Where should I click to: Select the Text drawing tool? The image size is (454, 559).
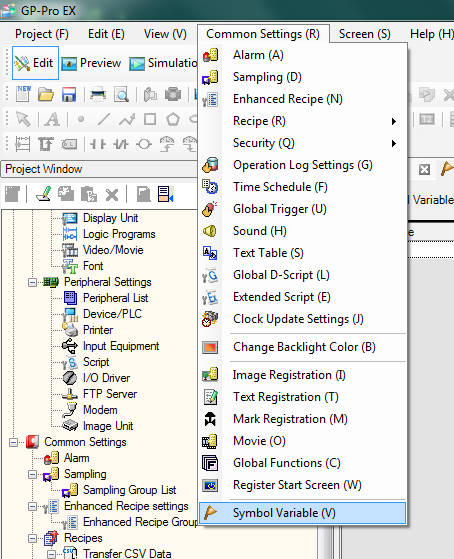point(52,119)
